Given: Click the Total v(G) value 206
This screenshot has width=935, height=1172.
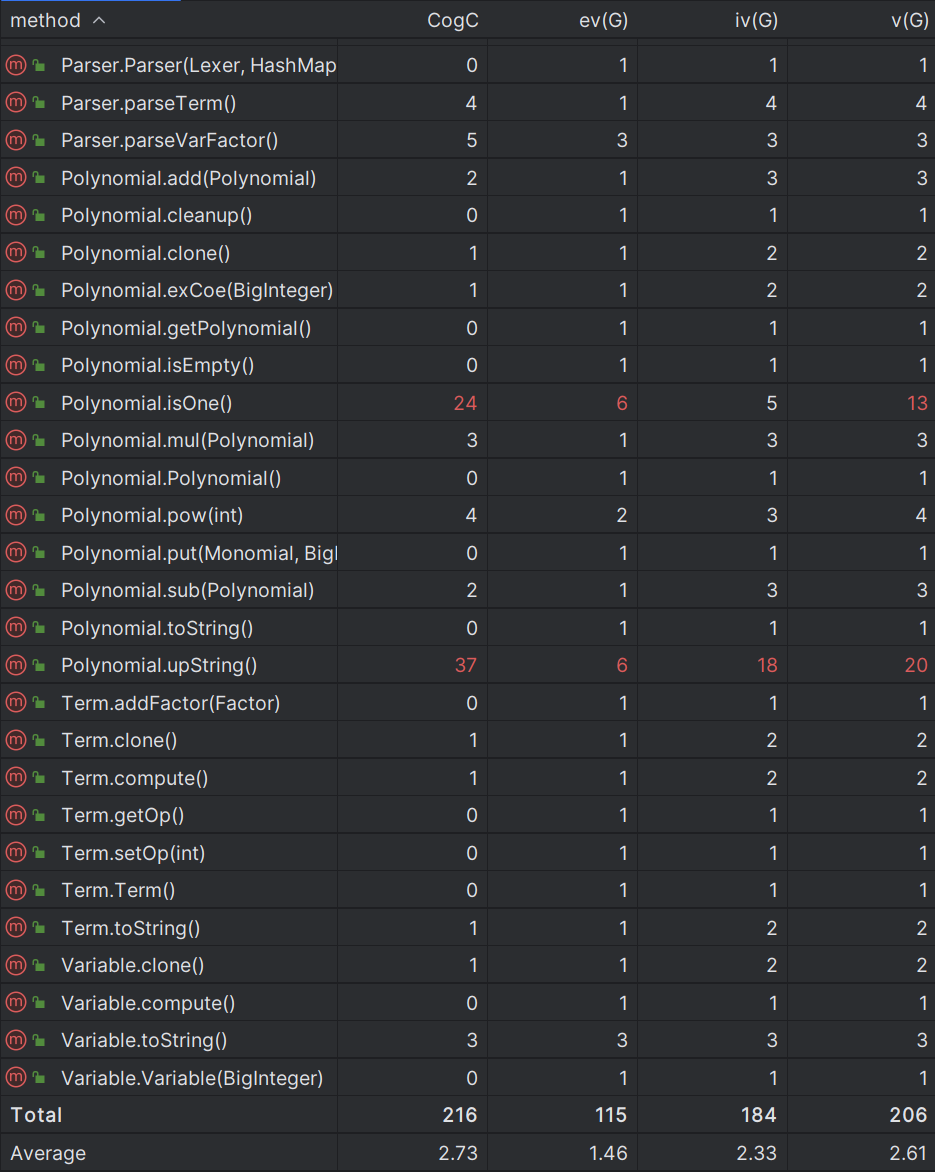Looking at the screenshot, I should click(909, 1115).
